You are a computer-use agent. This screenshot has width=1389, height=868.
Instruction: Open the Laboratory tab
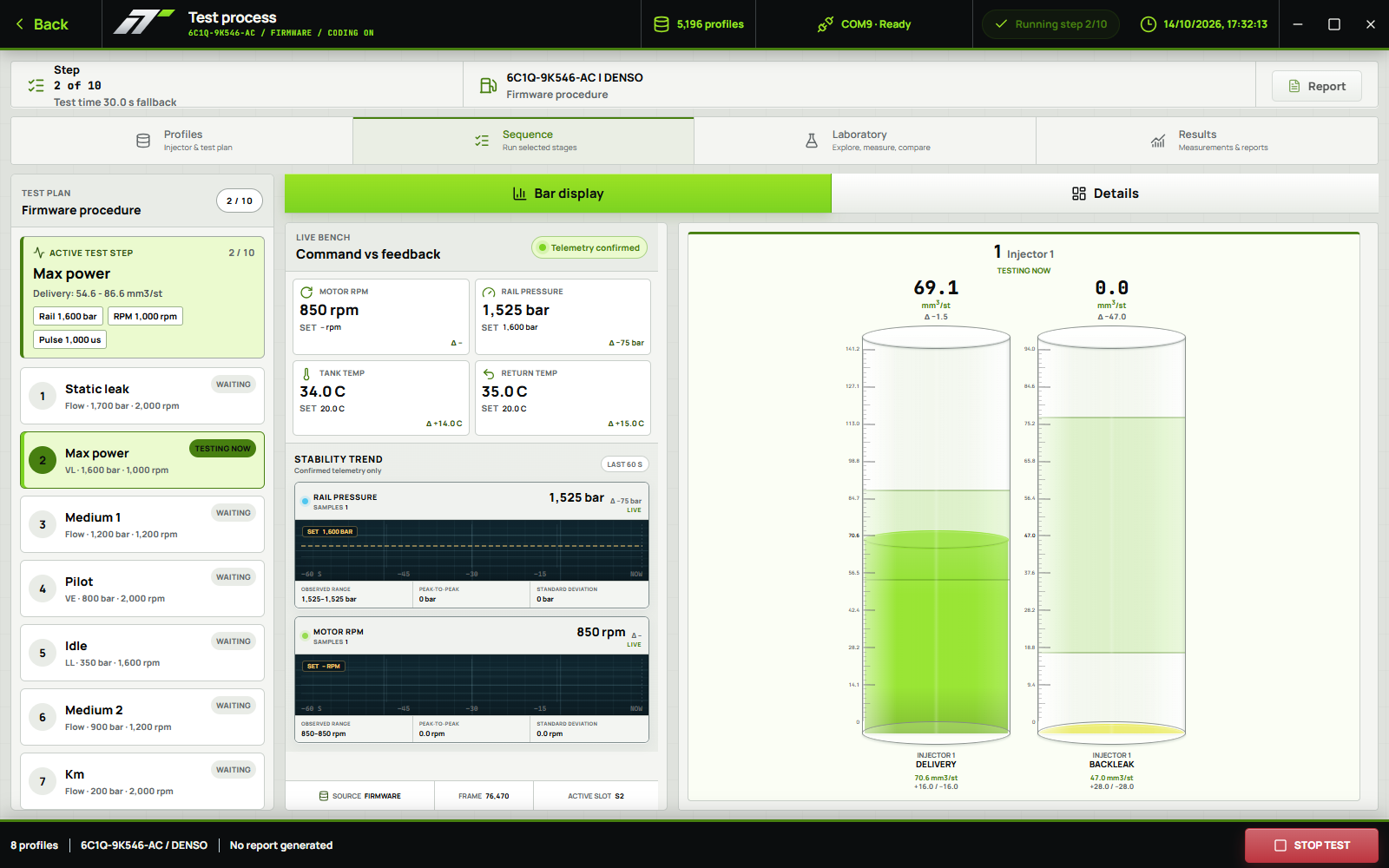[x=865, y=141]
